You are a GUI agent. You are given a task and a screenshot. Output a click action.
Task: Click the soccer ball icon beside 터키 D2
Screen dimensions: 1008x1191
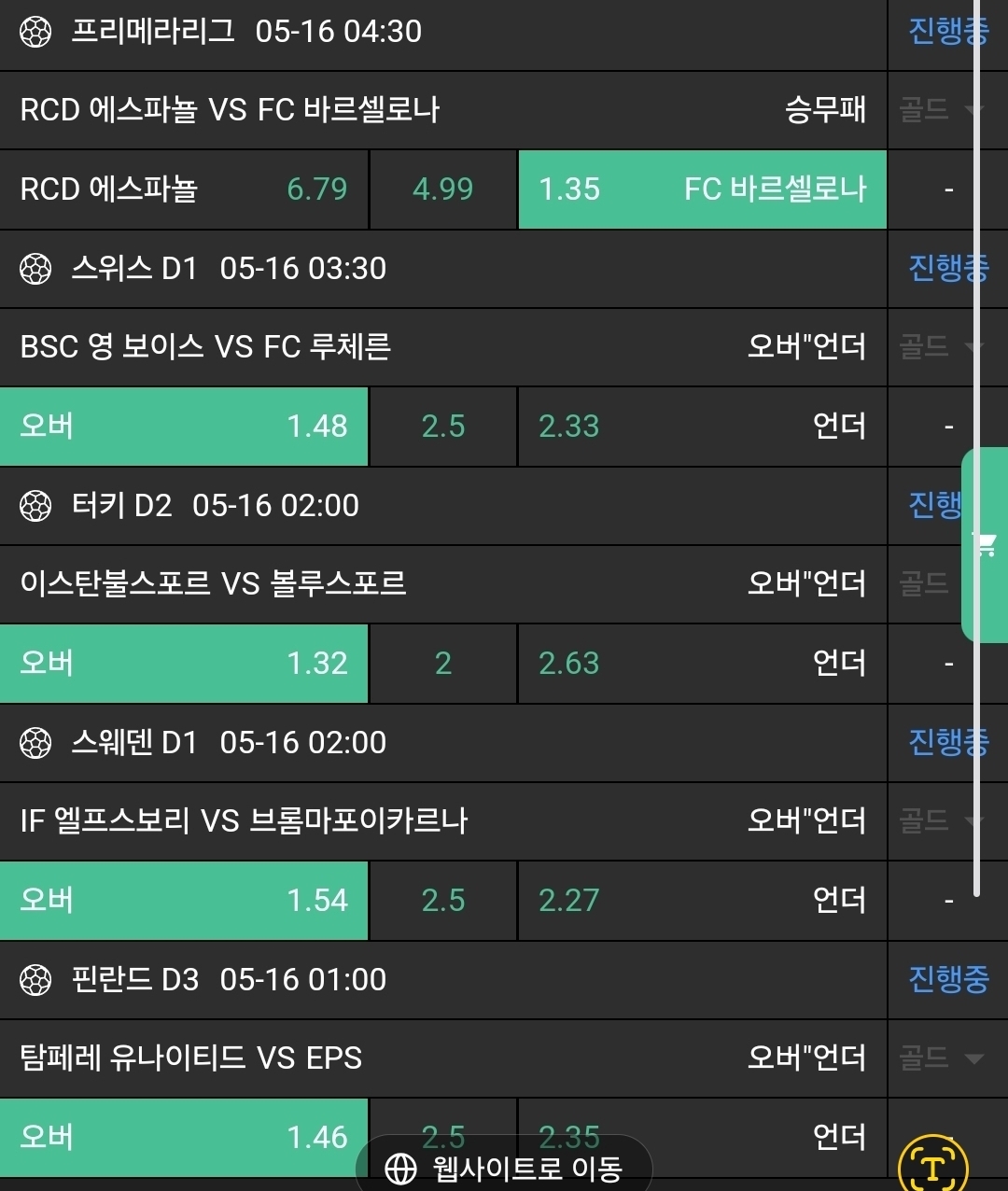pyautogui.click(x=35, y=506)
